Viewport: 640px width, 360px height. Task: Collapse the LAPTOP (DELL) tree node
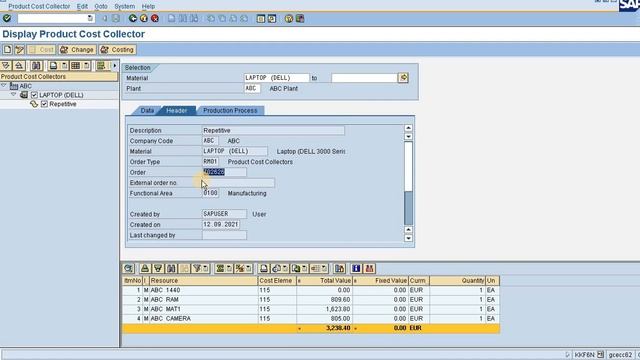coord(13,95)
